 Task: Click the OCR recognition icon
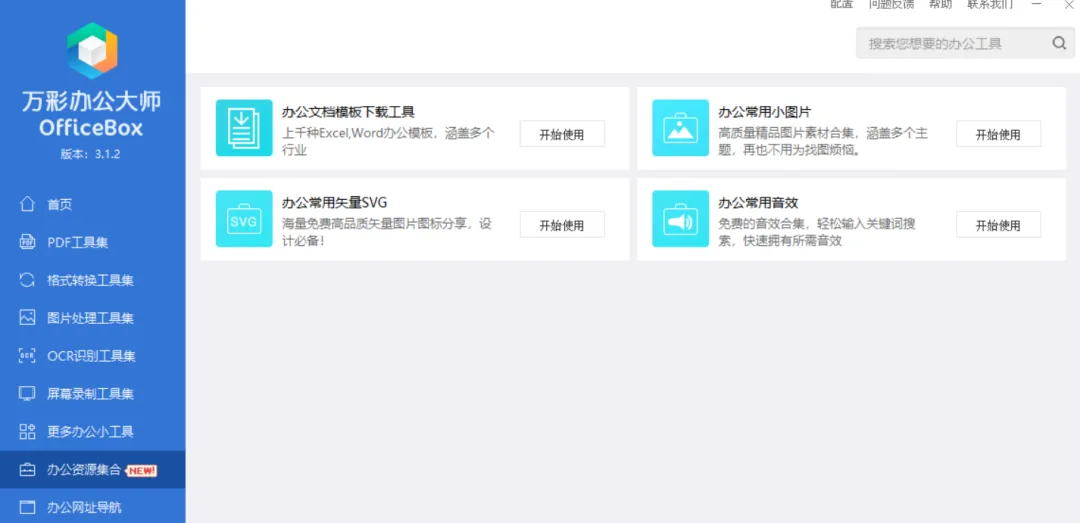point(27,356)
